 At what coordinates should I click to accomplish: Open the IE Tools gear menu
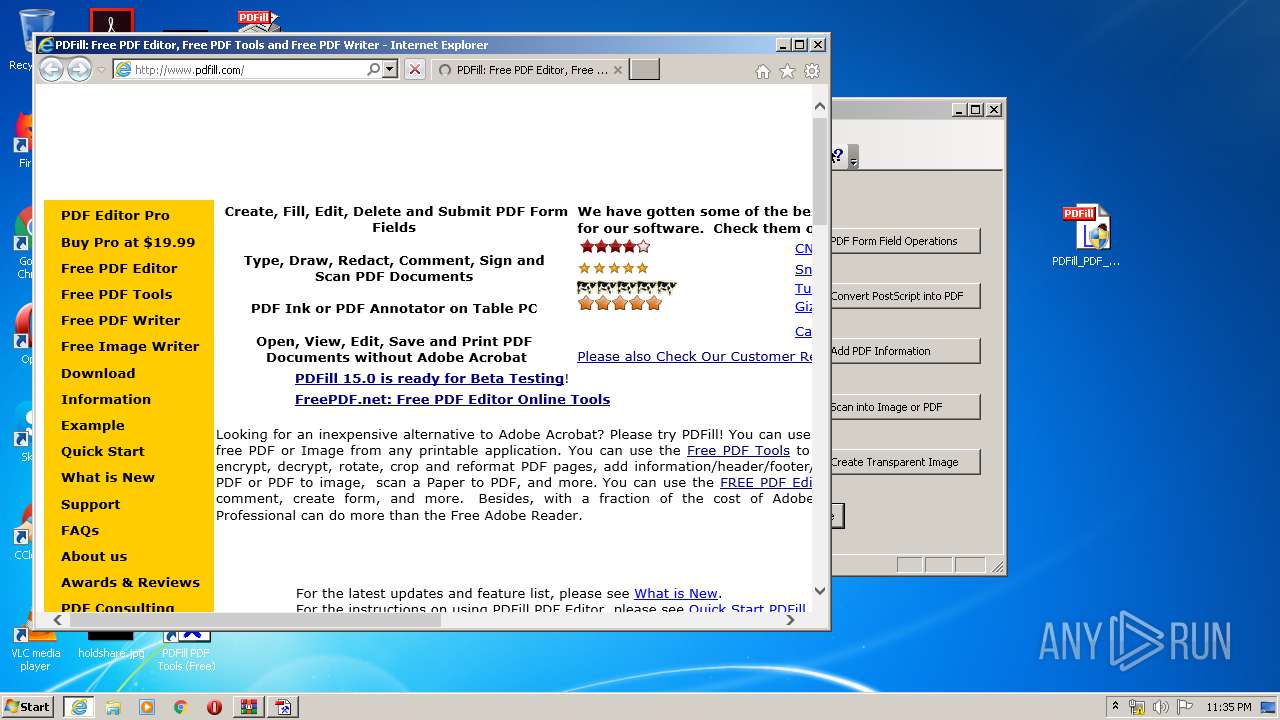click(812, 71)
